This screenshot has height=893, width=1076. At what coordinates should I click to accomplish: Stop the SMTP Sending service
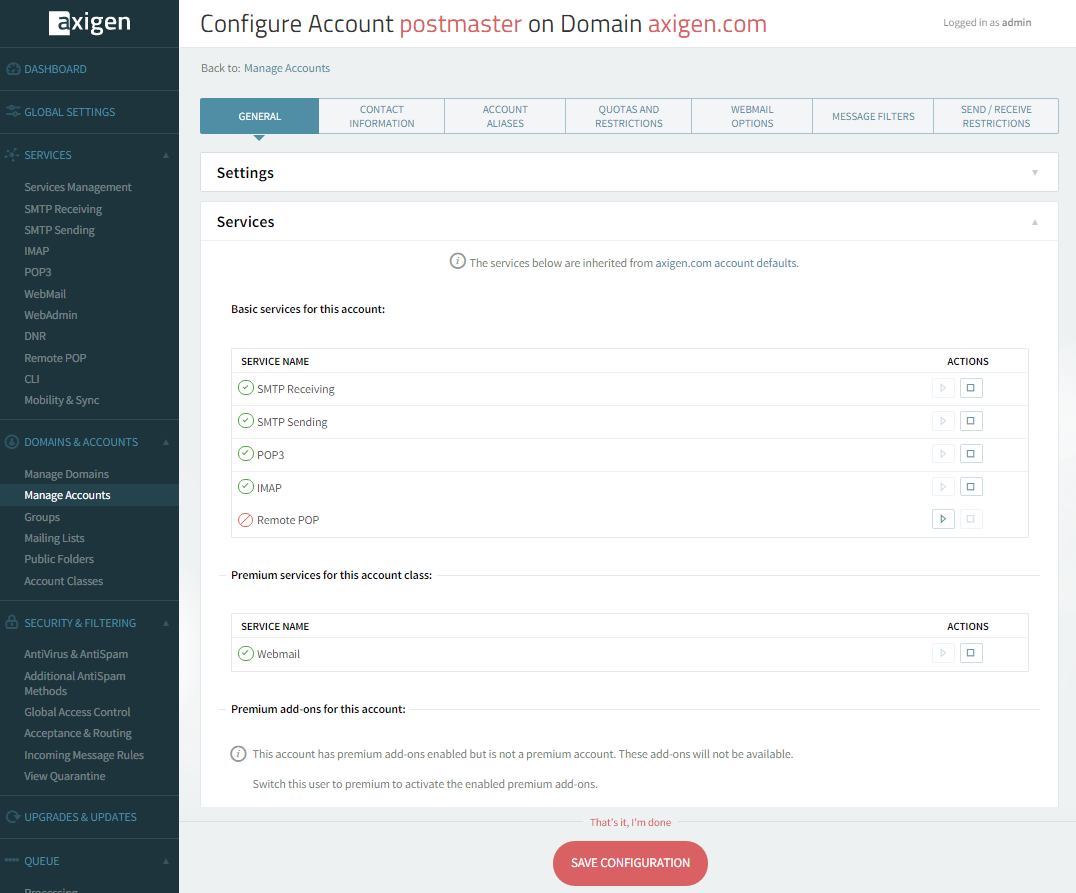970,421
